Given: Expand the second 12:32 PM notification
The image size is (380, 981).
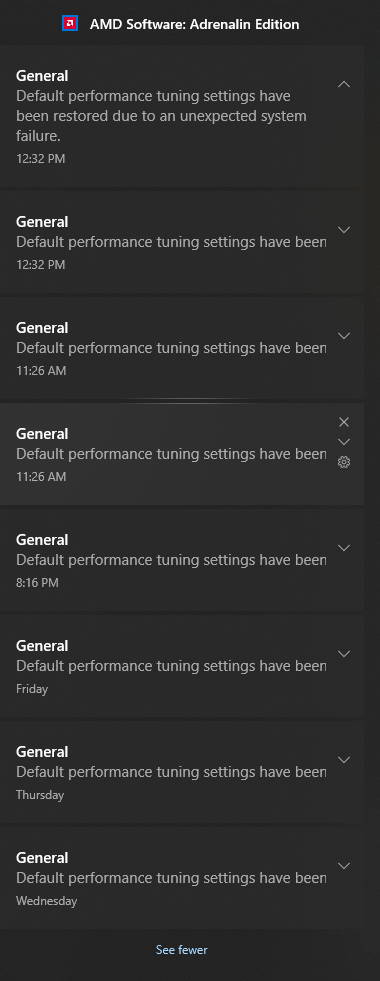Looking at the screenshot, I should click(x=344, y=230).
